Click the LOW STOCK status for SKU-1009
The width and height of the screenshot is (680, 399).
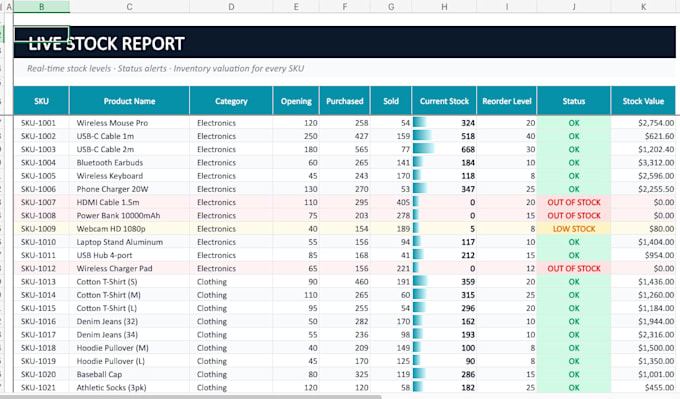point(574,229)
